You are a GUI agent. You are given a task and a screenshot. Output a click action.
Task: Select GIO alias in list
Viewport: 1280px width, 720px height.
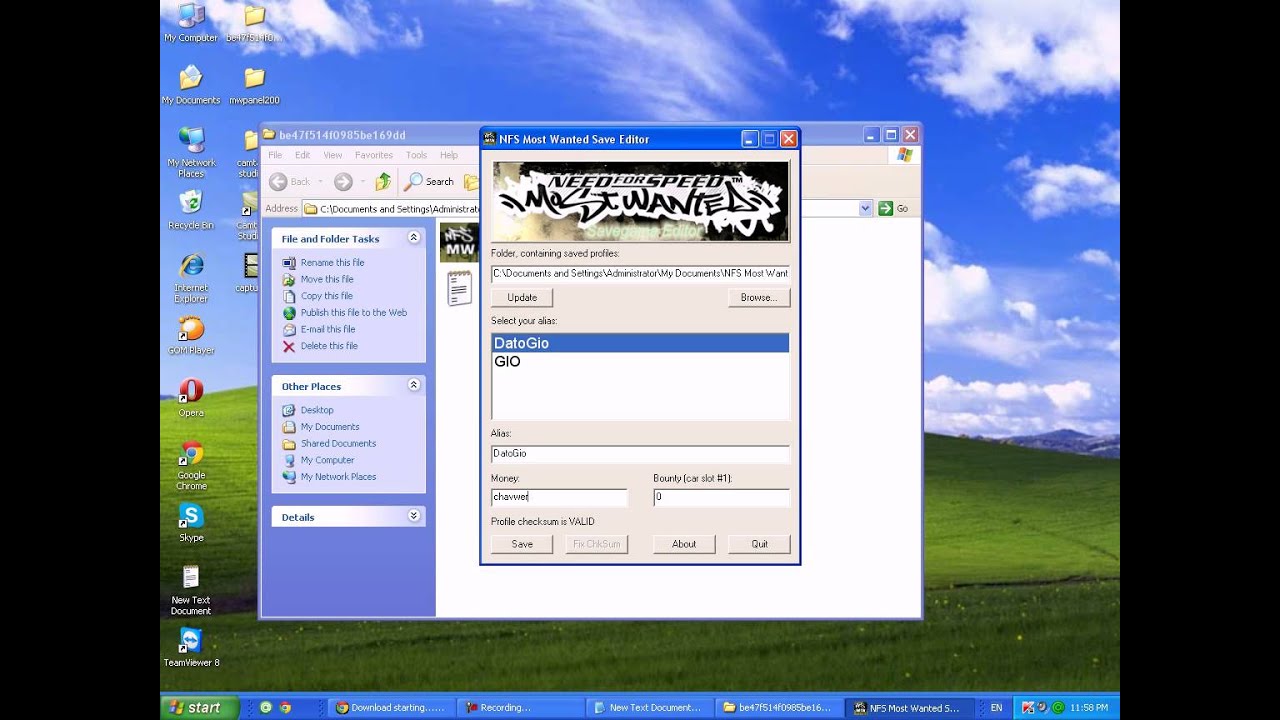640,361
